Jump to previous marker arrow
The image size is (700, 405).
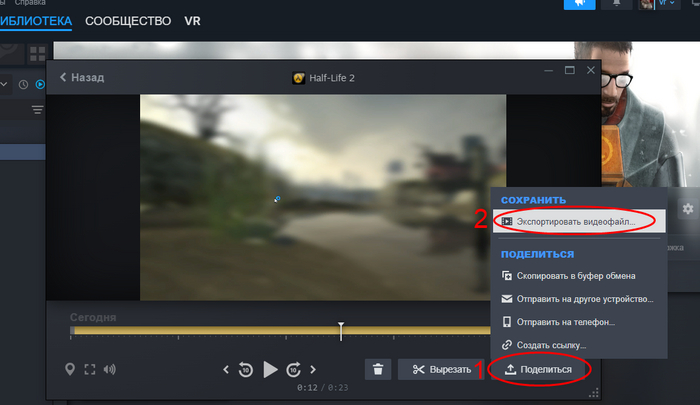point(226,369)
